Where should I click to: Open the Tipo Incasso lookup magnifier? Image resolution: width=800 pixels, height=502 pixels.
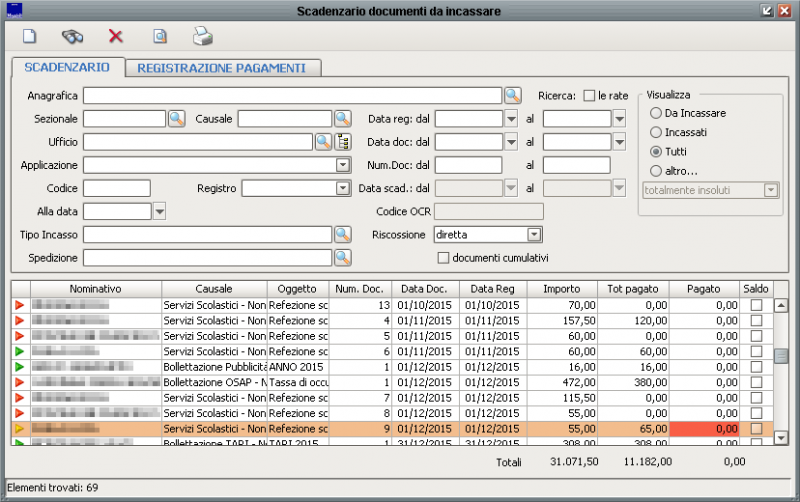click(343, 234)
